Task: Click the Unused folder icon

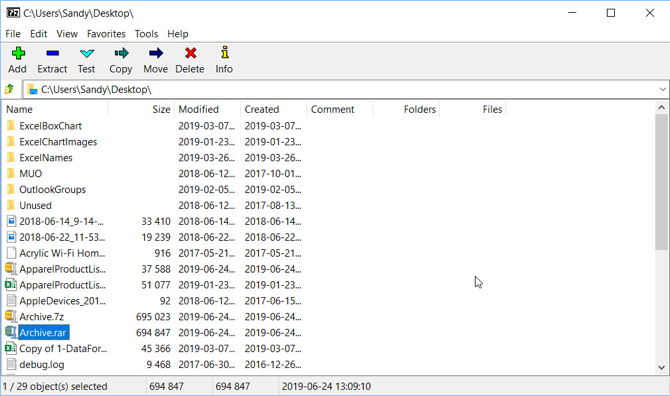Action: coord(11,205)
